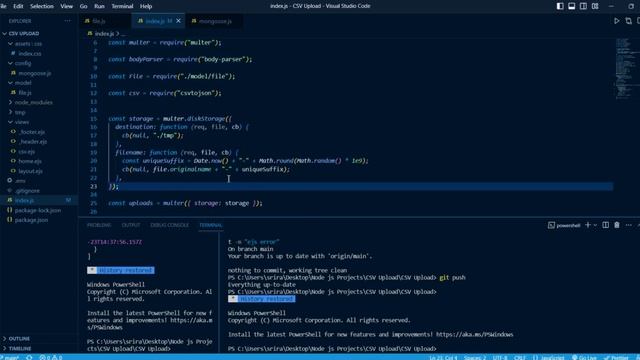The height and width of the screenshot is (360, 640).
Task: Open the Terminal menu
Action: (x=122, y=6)
